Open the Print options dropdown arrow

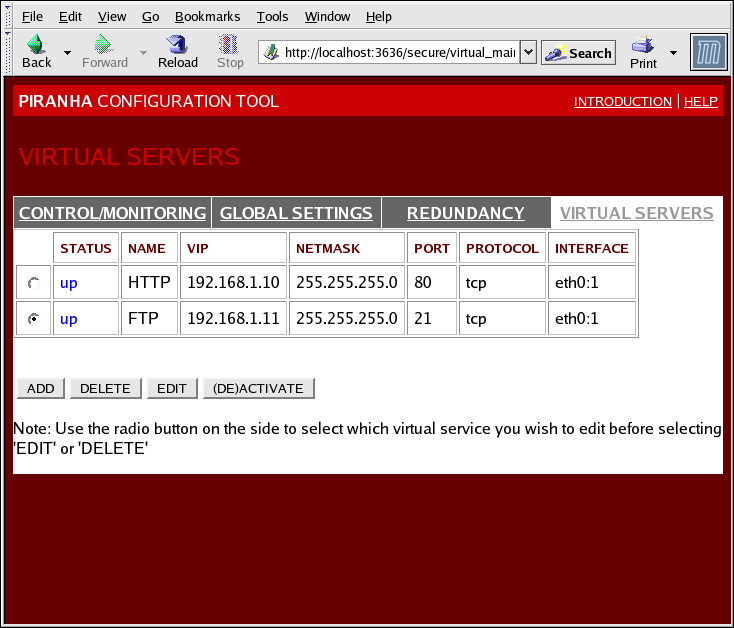(x=673, y=52)
